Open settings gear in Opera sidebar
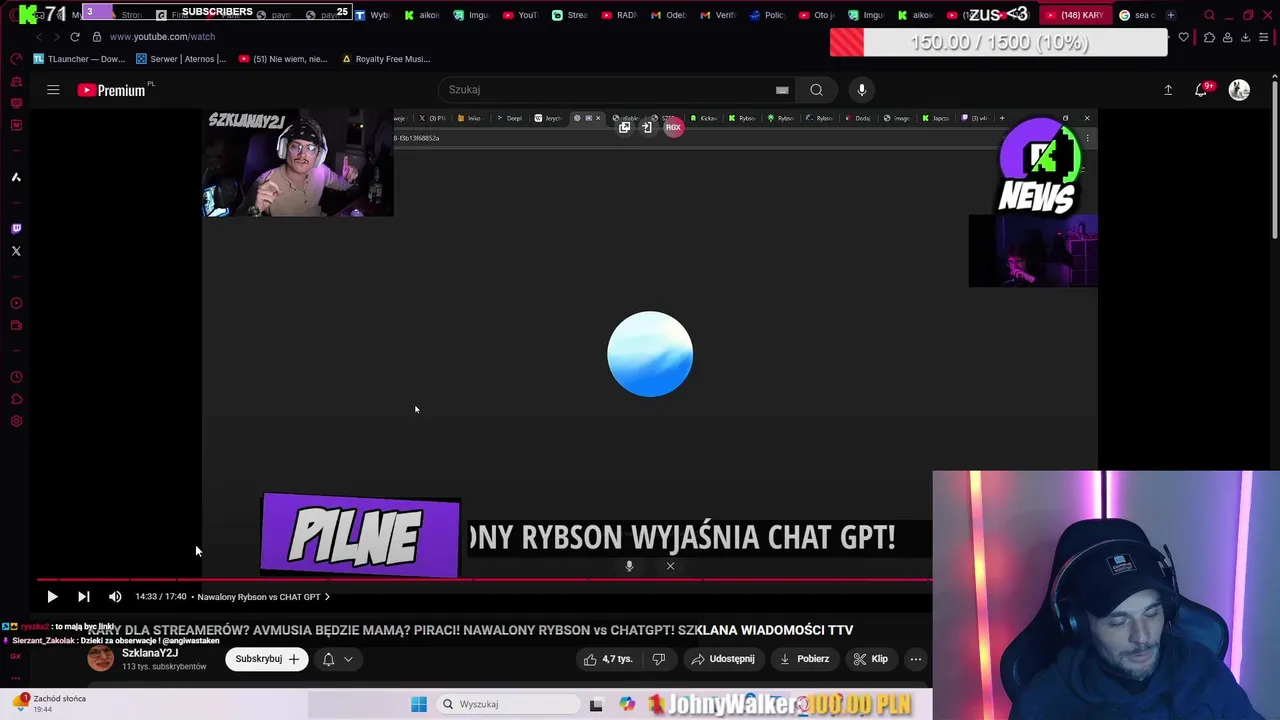 (x=16, y=421)
